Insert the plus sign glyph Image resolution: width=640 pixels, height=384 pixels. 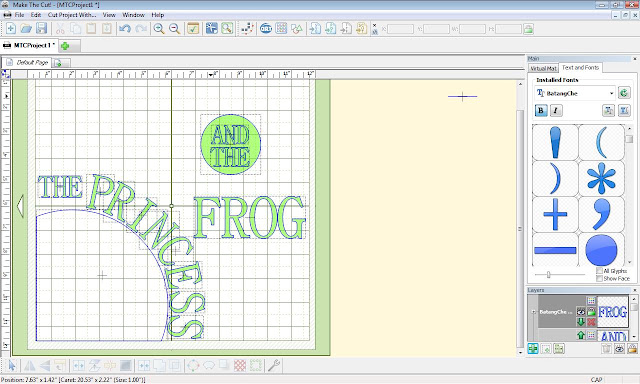click(555, 214)
